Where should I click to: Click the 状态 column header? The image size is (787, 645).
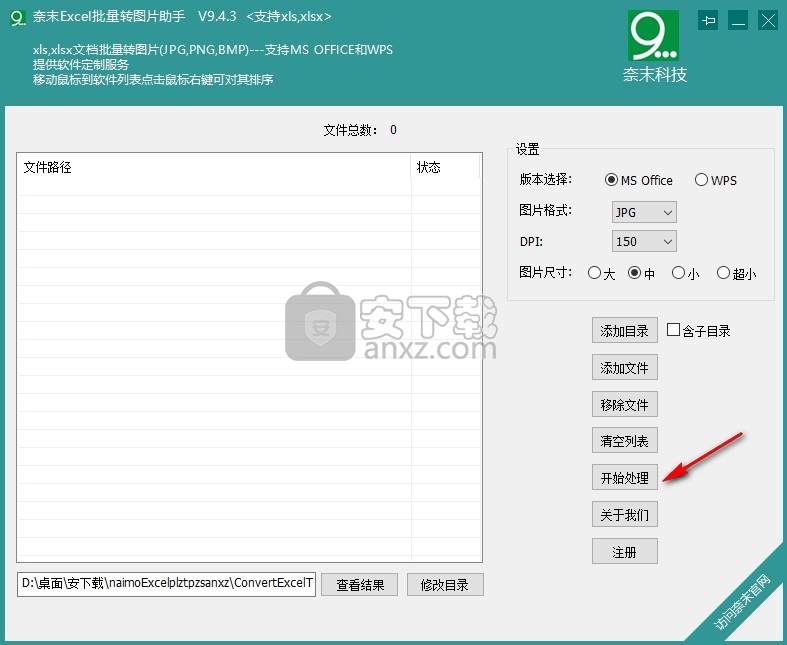tap(446, 167)
